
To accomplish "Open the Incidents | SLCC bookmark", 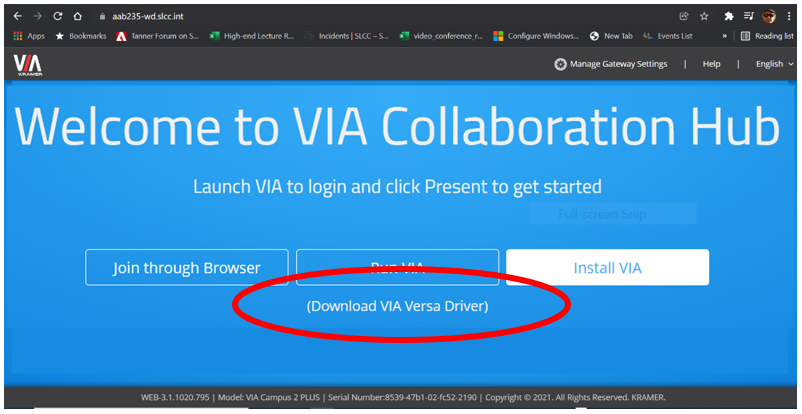I will coord(346,36).
